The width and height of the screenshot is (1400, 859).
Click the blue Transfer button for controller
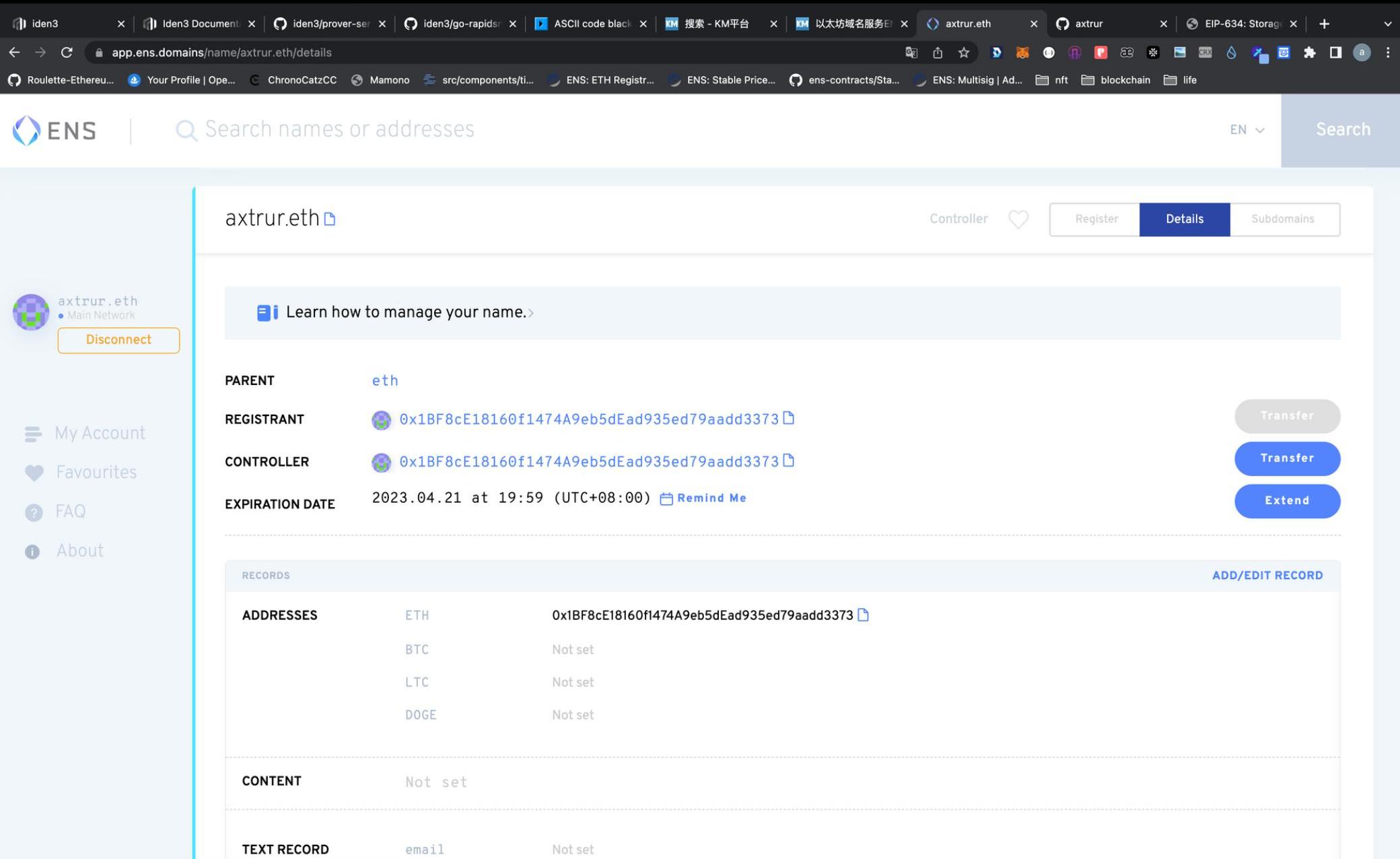1287,458
